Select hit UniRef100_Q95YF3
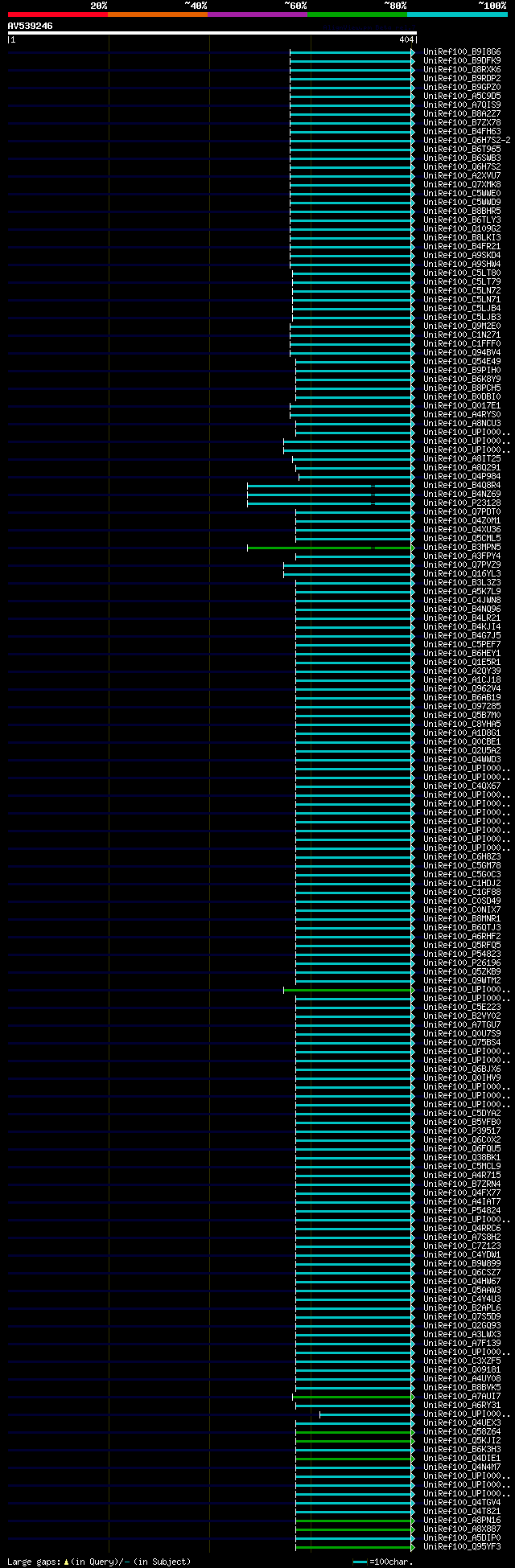The width and height of the screenshot is (515, 1568). tap(462, 1546)
